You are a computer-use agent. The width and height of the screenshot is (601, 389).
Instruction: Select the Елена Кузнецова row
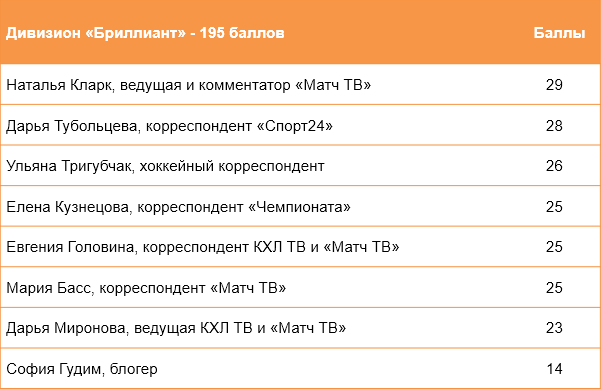(300, 207)
